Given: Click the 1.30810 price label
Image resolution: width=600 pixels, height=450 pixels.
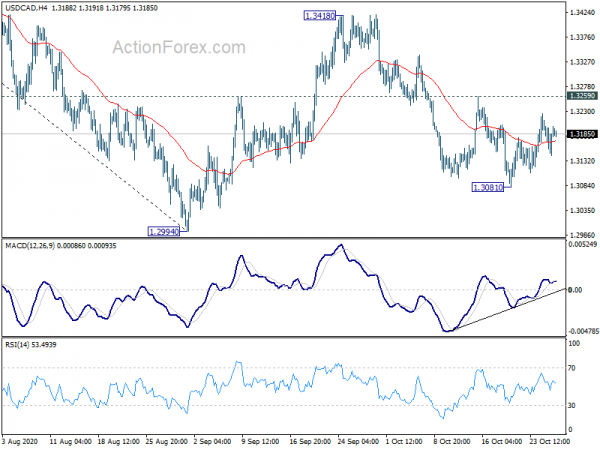Looking at the screenshot, I should tap(488, 187).
